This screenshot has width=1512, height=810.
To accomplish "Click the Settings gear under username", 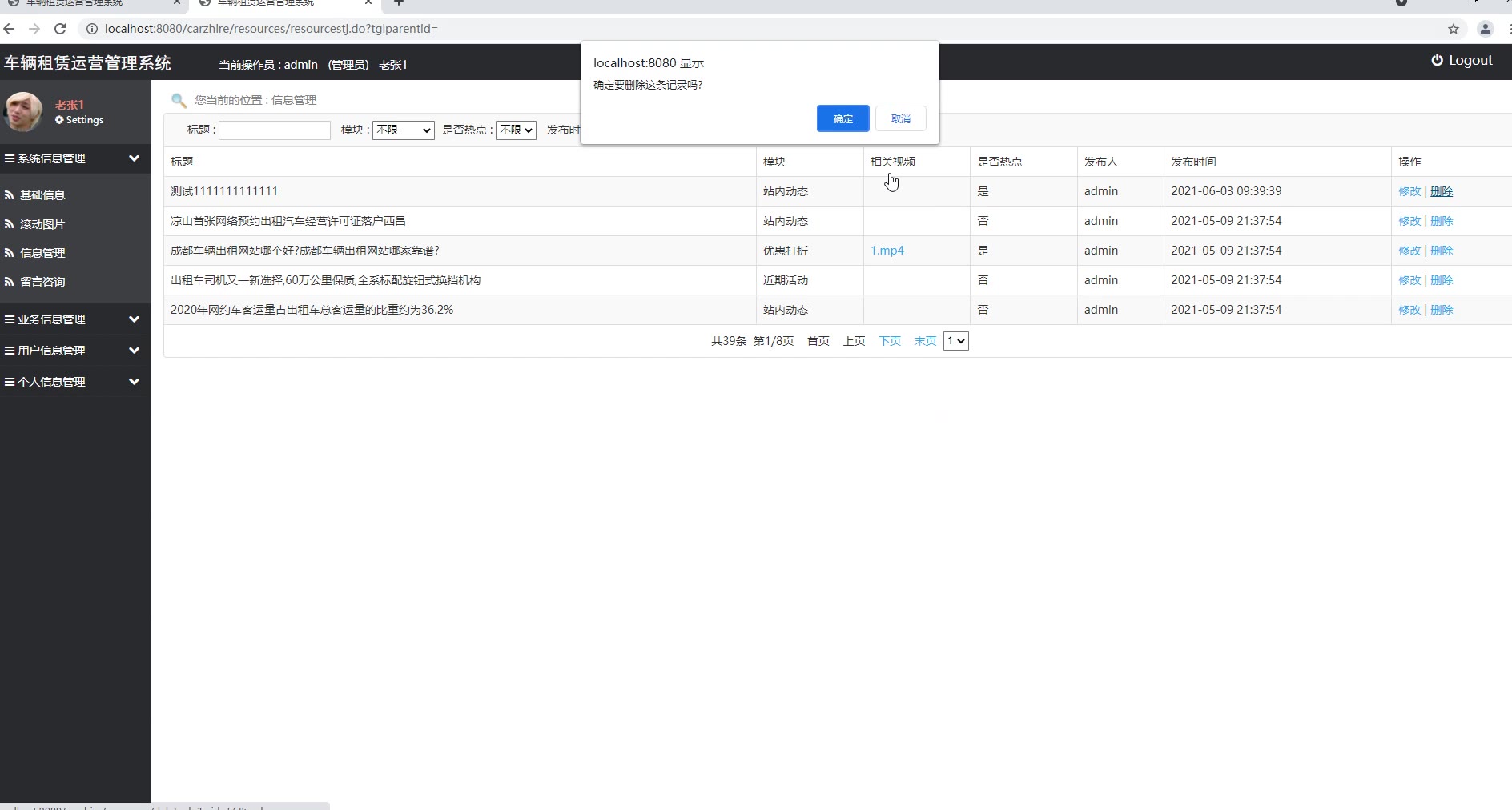I will 59,120.
